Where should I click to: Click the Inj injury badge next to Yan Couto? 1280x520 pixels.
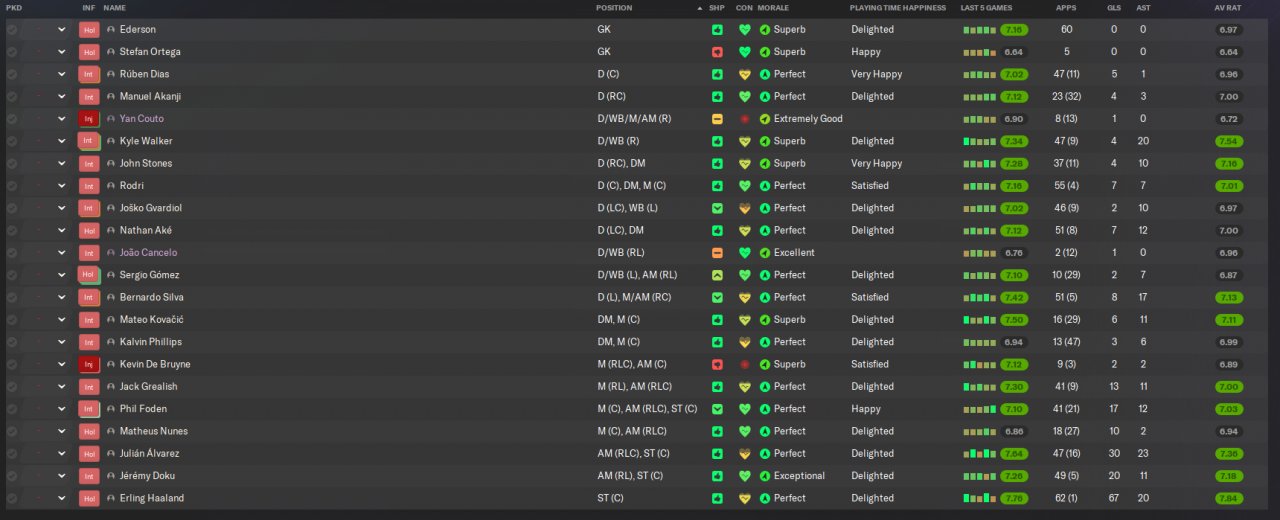tap(89, 119)
